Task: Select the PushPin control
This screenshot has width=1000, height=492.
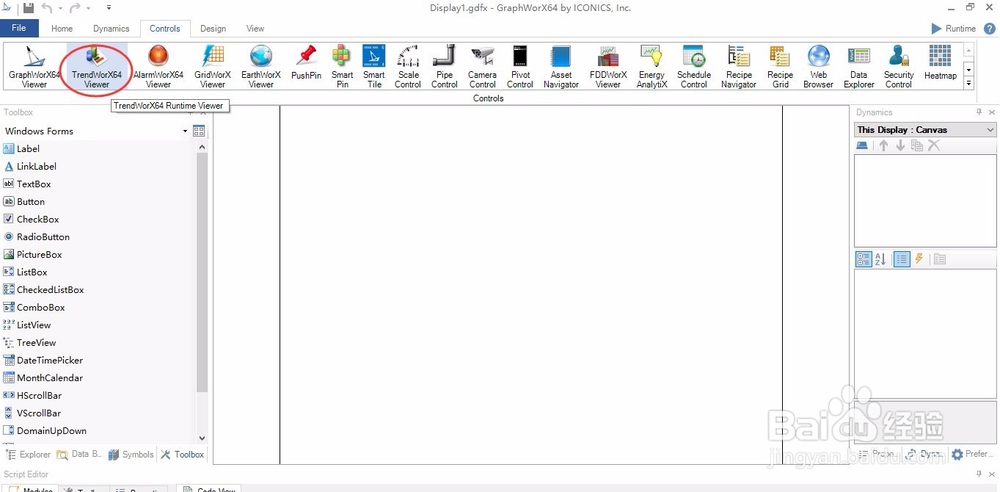Action: coord(306,63)
